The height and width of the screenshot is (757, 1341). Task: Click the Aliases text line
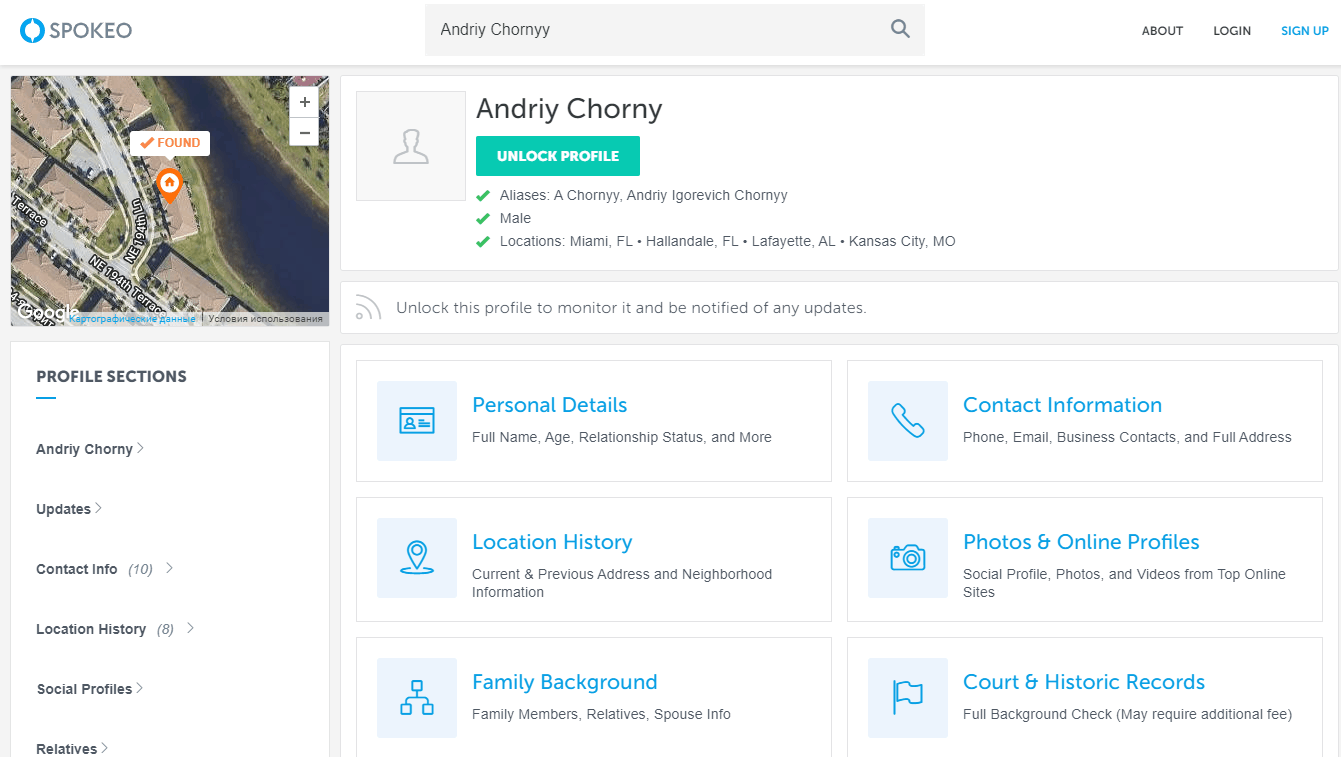(x=643, y=195)
